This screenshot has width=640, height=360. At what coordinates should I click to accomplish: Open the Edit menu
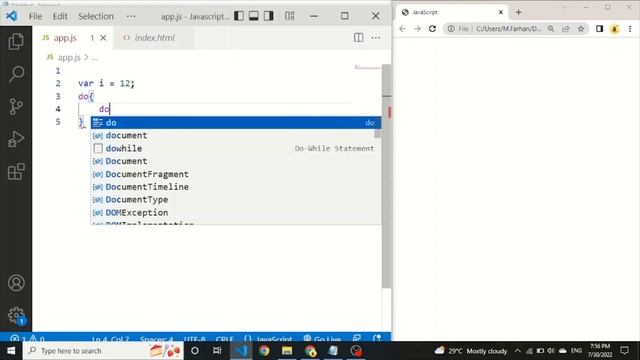tap(60, 16)
